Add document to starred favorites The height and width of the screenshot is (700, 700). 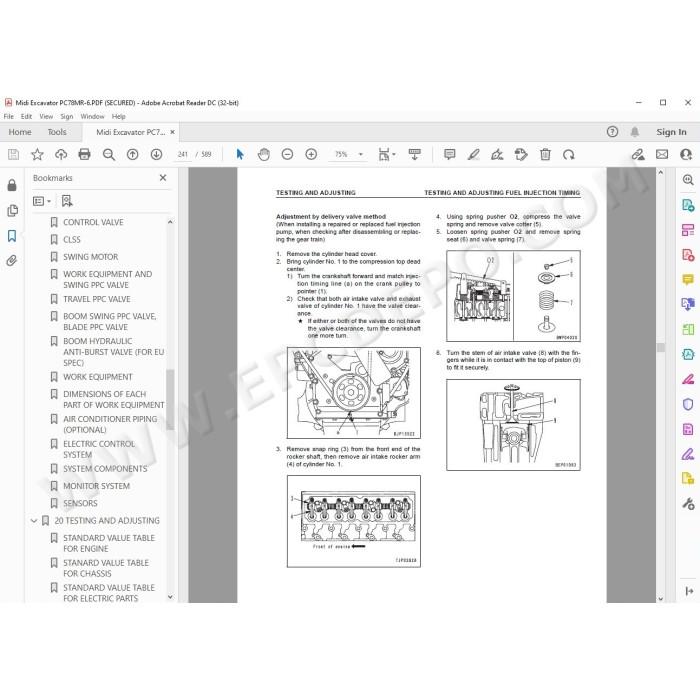tap(37, 154)
